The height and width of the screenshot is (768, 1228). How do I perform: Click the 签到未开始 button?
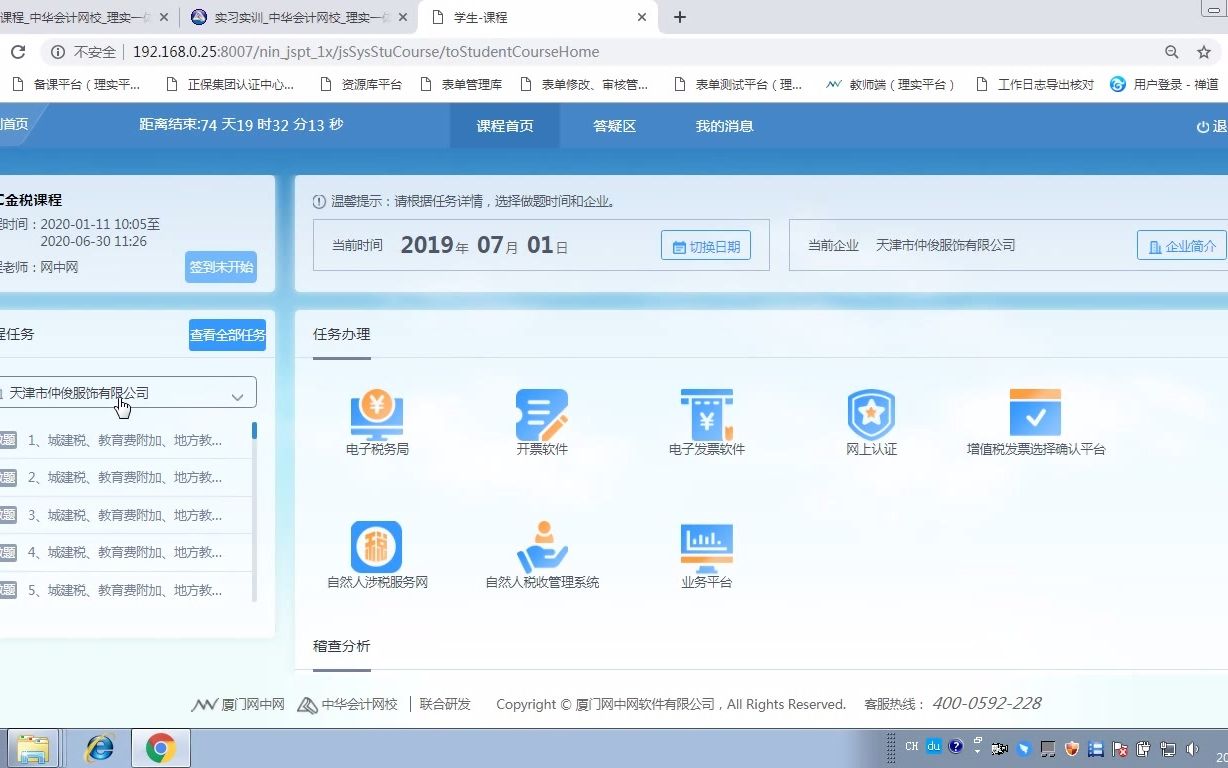coord(220,267)
